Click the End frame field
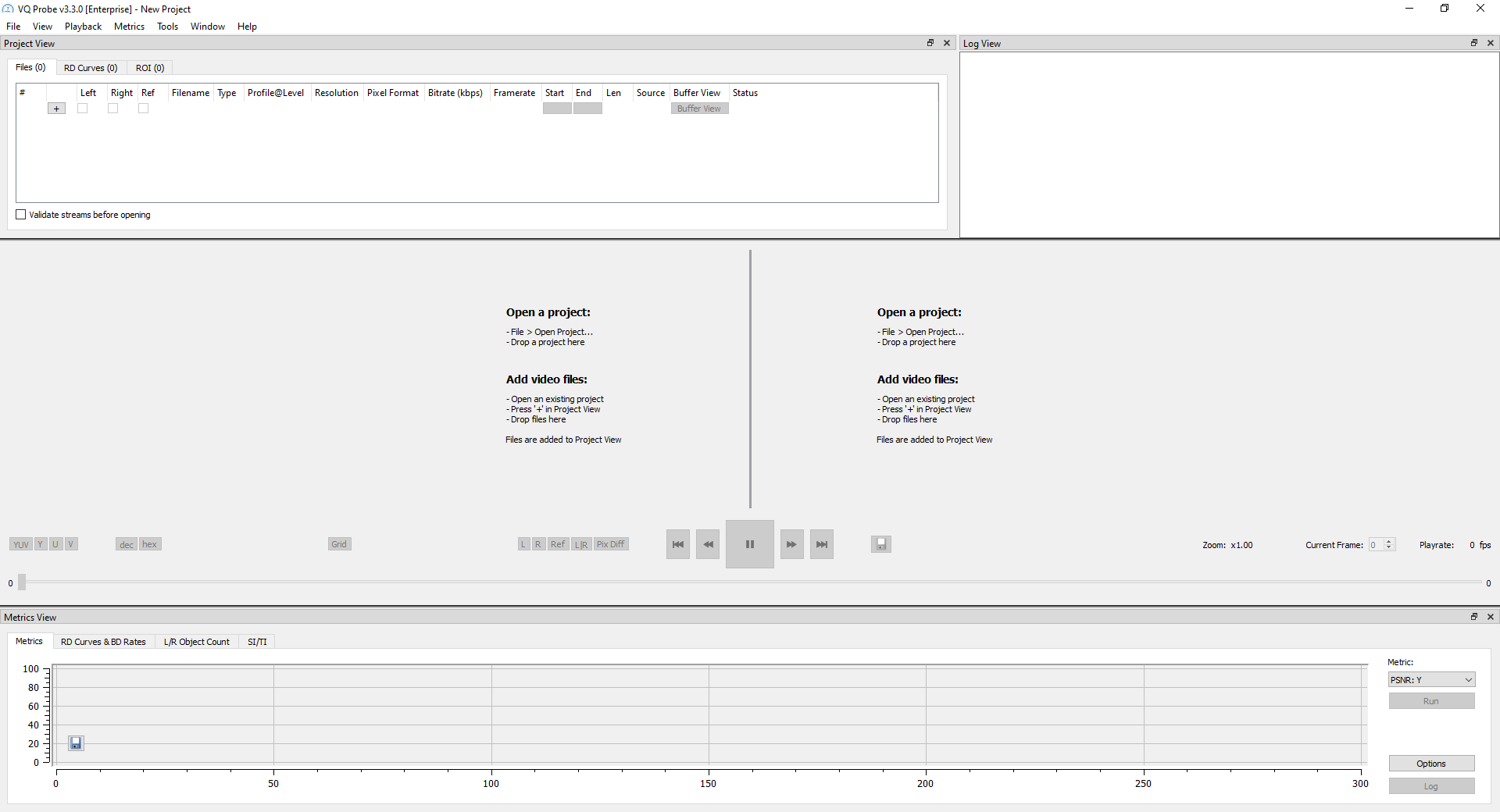1500x812 pixels. [x=587, y=109]
